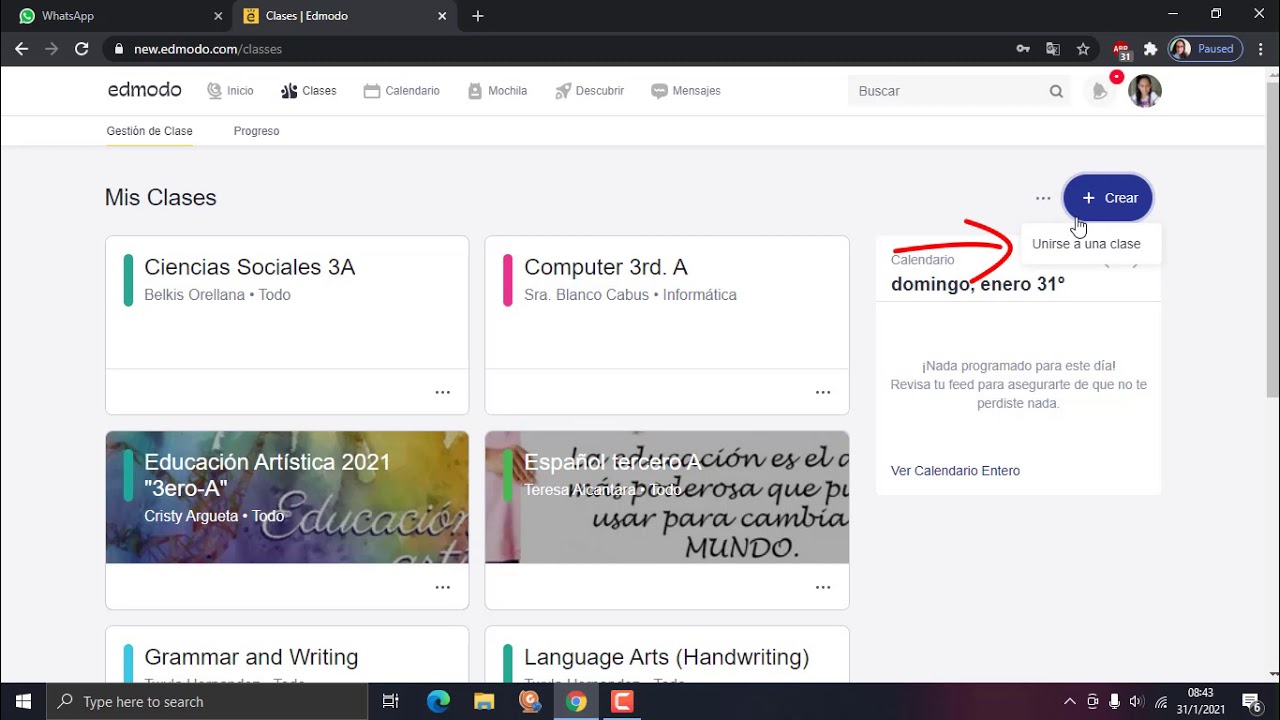Open Grammar and Writing class
The width and height of the screenshot is (1280, 720).
[251, 657]
